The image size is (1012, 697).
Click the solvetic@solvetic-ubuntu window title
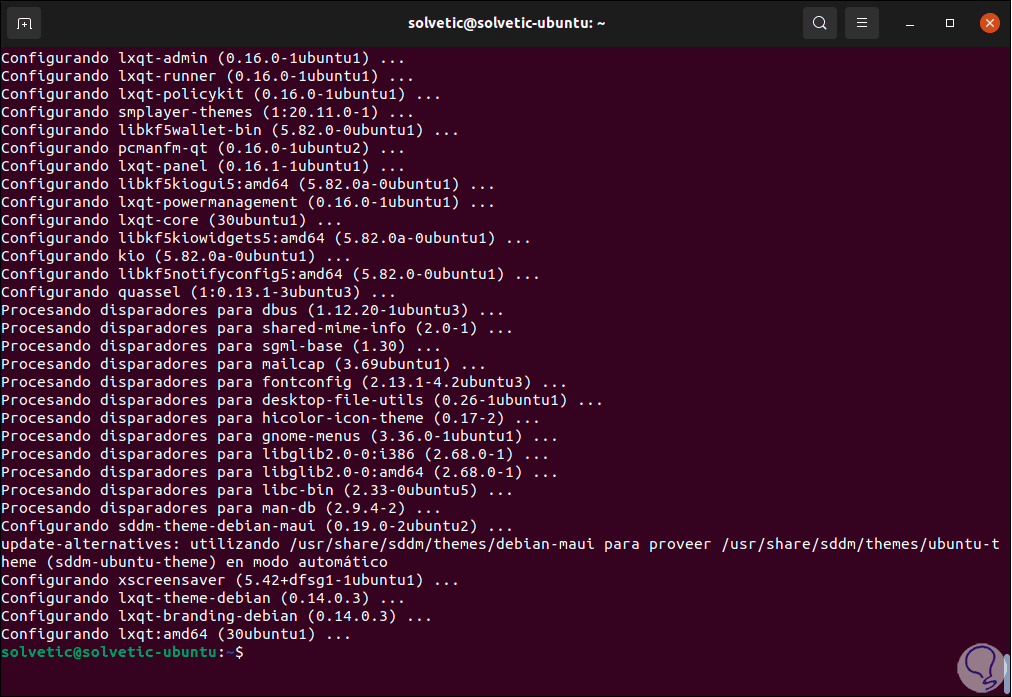point(507,23)
